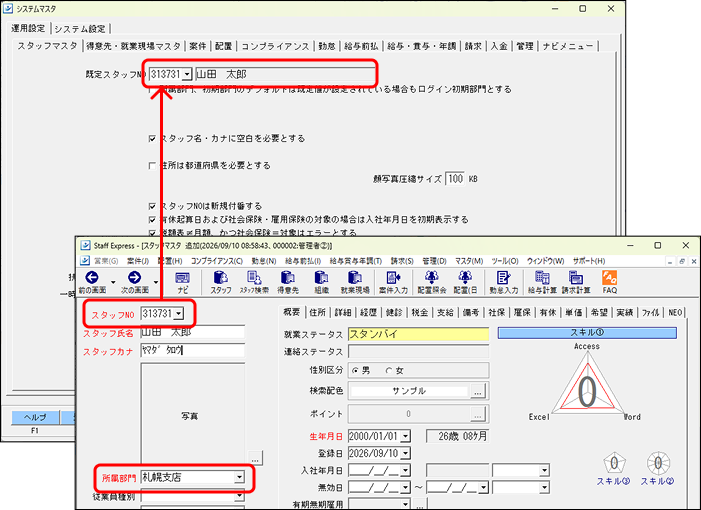
Task: Go to previous screen (前の画面) icon
Action: 92,278
